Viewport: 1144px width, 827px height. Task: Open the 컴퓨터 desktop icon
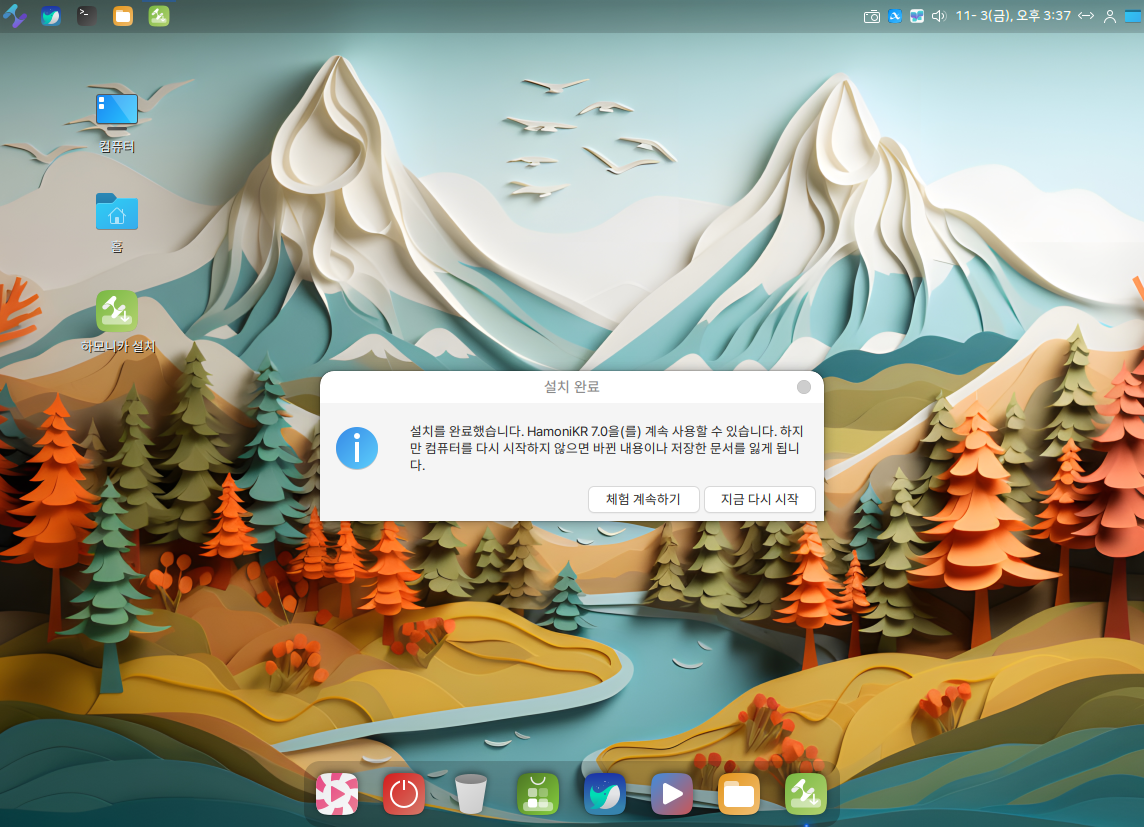117,112
